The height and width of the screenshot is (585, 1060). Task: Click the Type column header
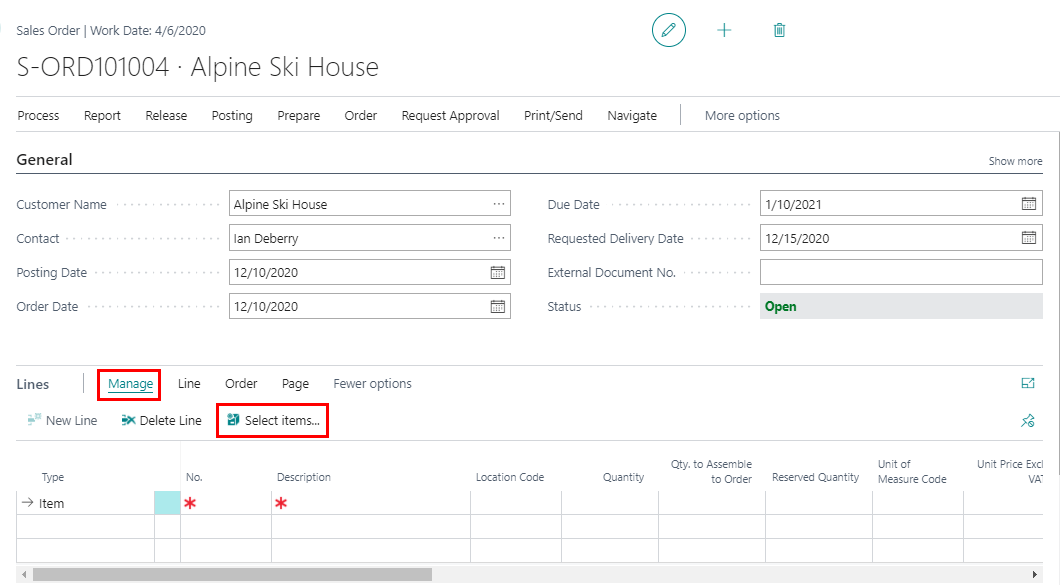click(x=53, y=477)
